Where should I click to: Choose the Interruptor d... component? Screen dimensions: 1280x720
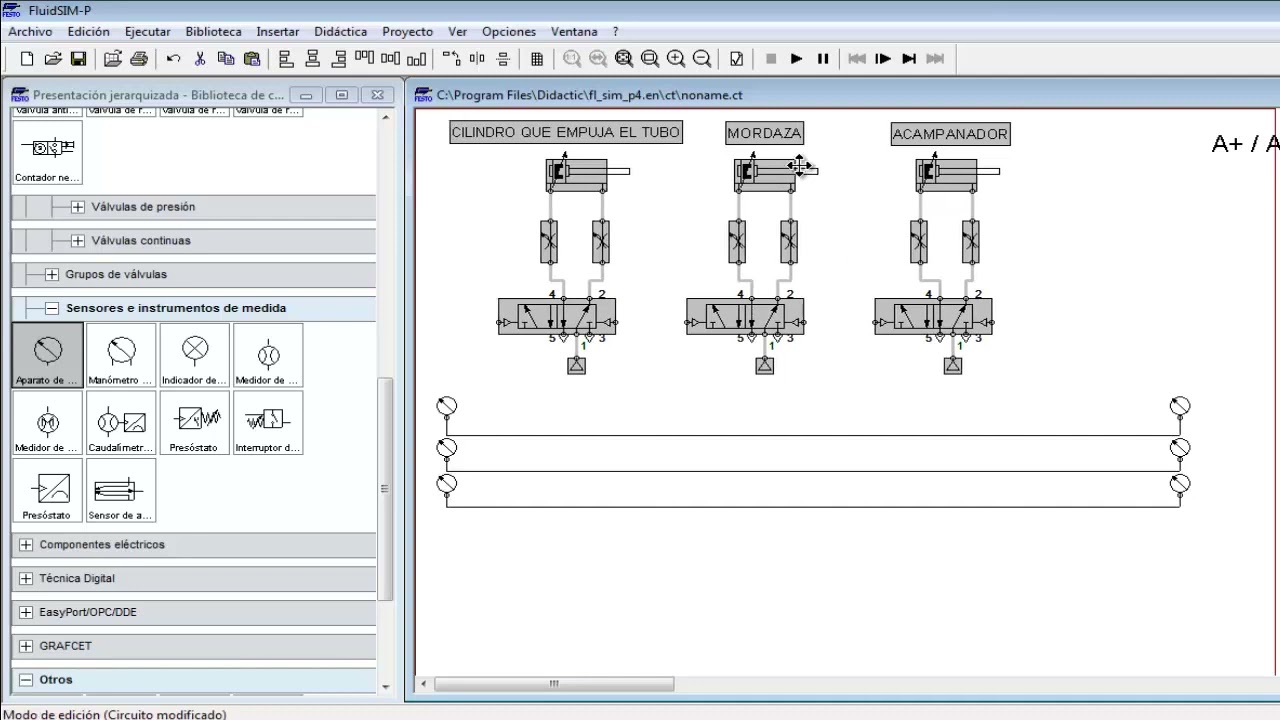[x=268, y=423]
